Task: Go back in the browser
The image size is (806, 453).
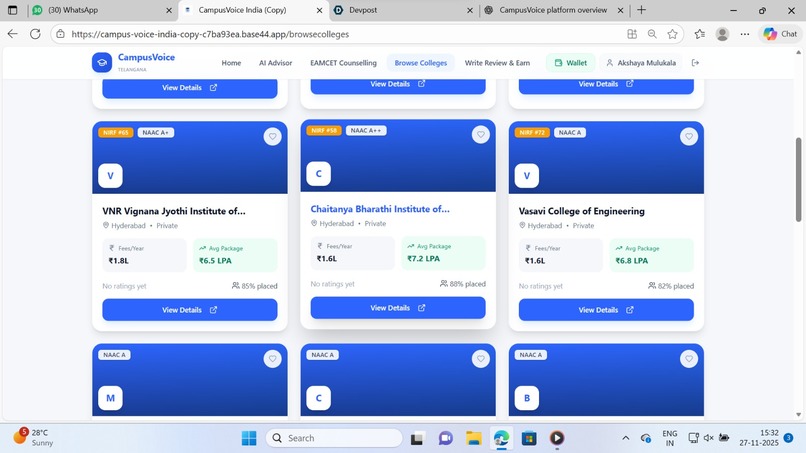Action: tap(12, 34)
